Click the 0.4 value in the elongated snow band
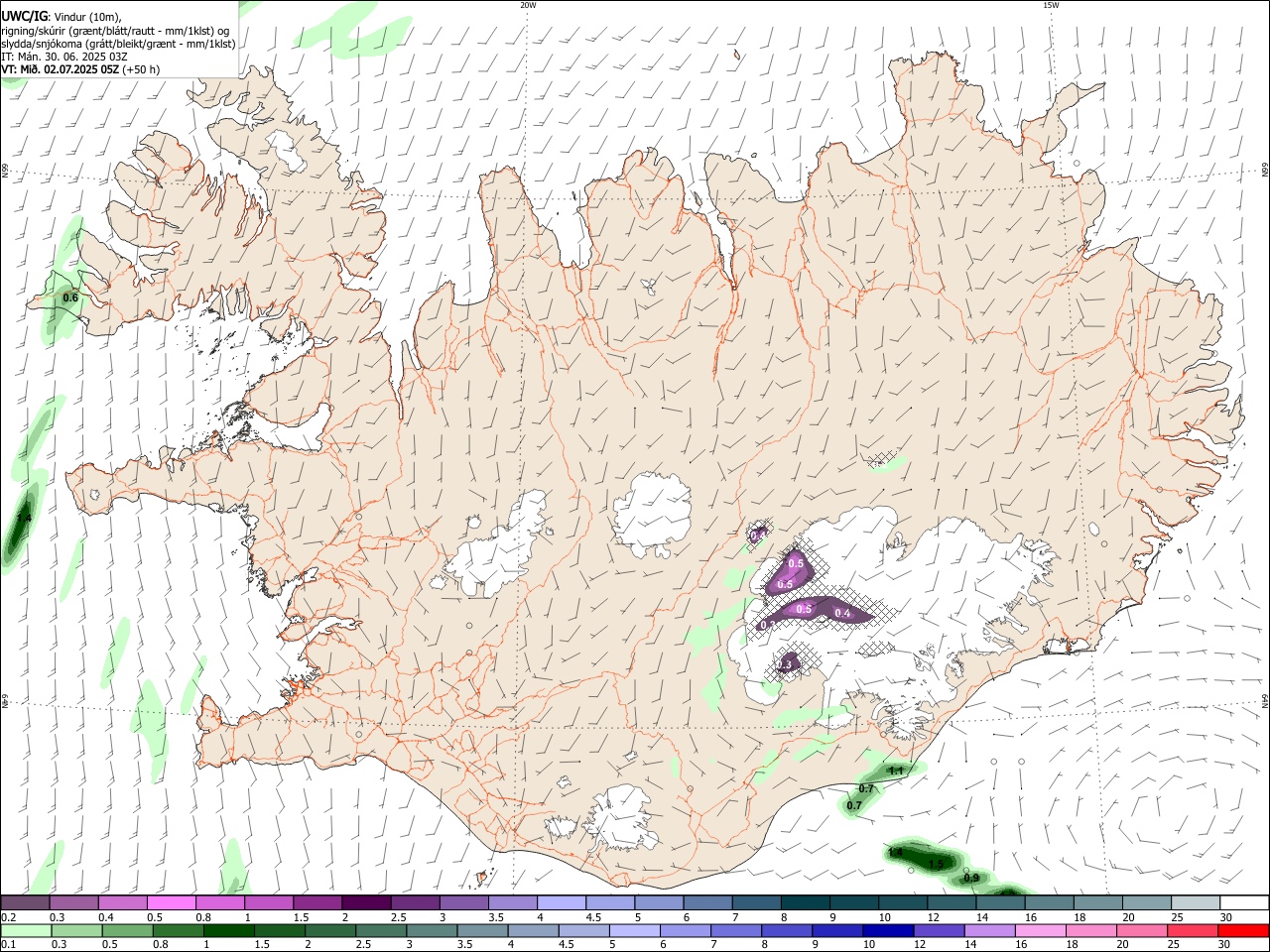 point(842,614)
